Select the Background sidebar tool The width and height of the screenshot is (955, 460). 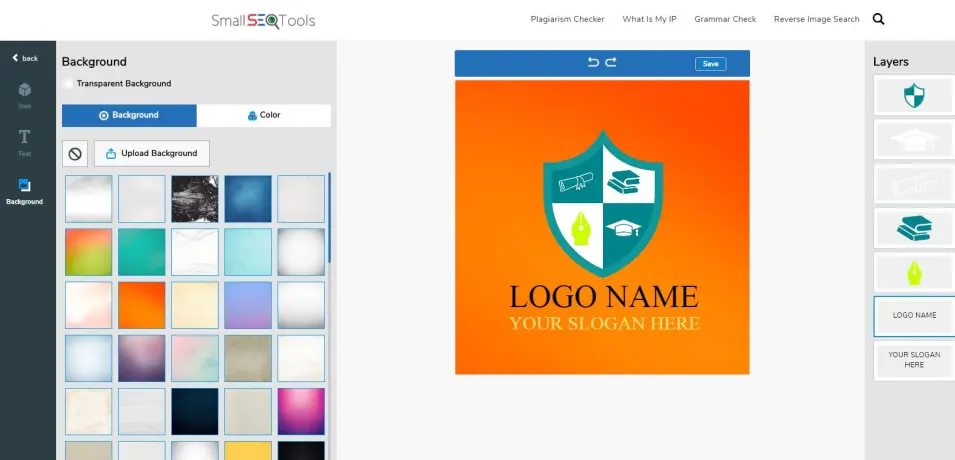(24, 191)
